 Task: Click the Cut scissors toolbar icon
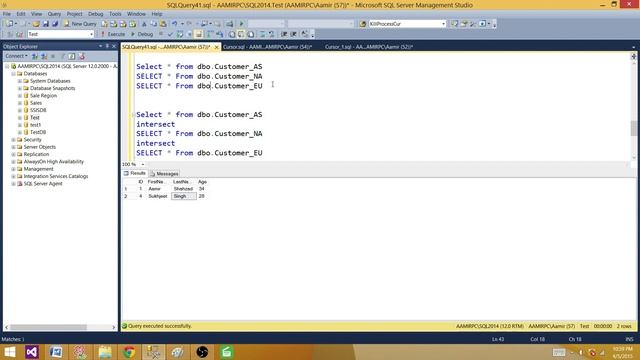(x=144, y=24)
